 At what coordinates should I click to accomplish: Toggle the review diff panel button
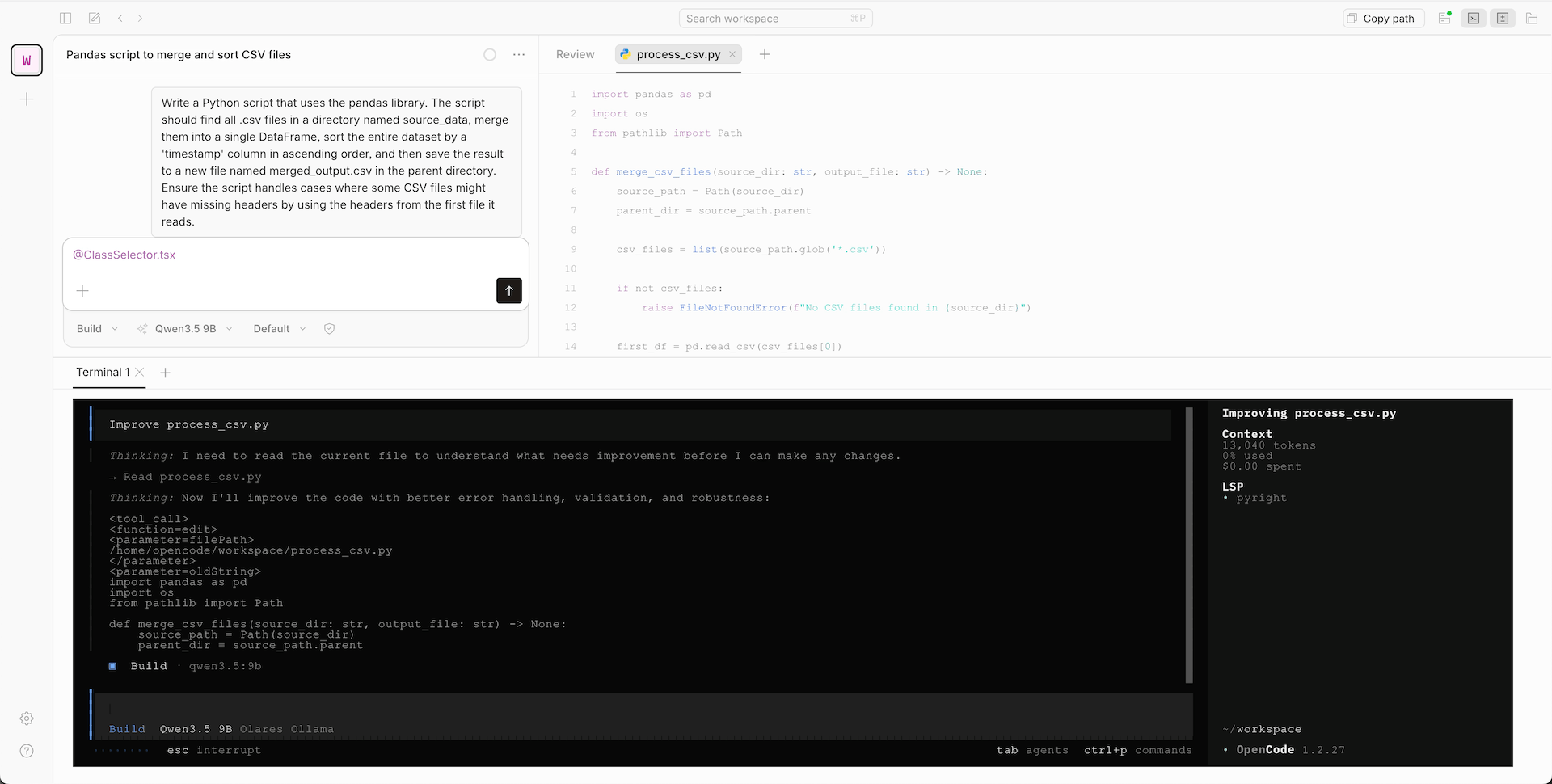(x=1503, y=18)
